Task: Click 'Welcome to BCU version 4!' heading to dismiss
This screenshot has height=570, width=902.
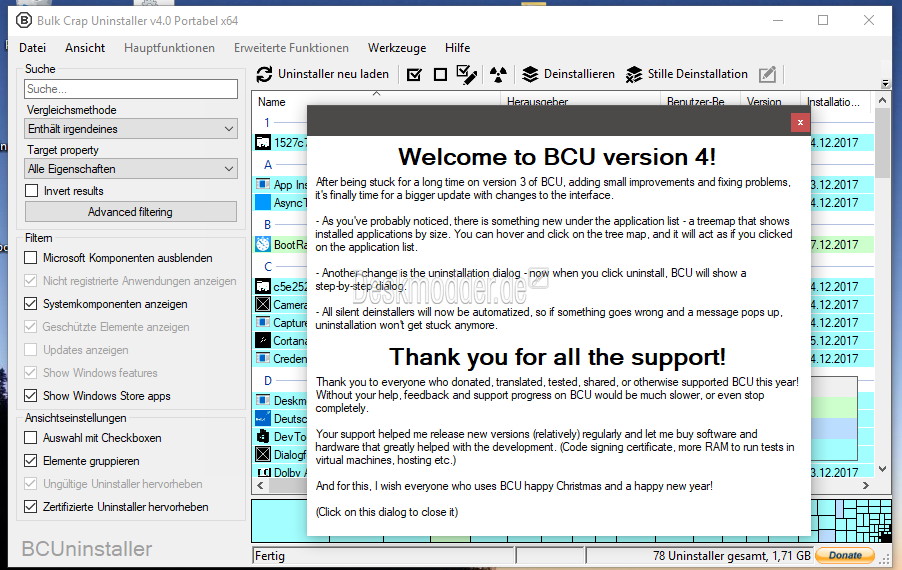Action: [557, 157]
